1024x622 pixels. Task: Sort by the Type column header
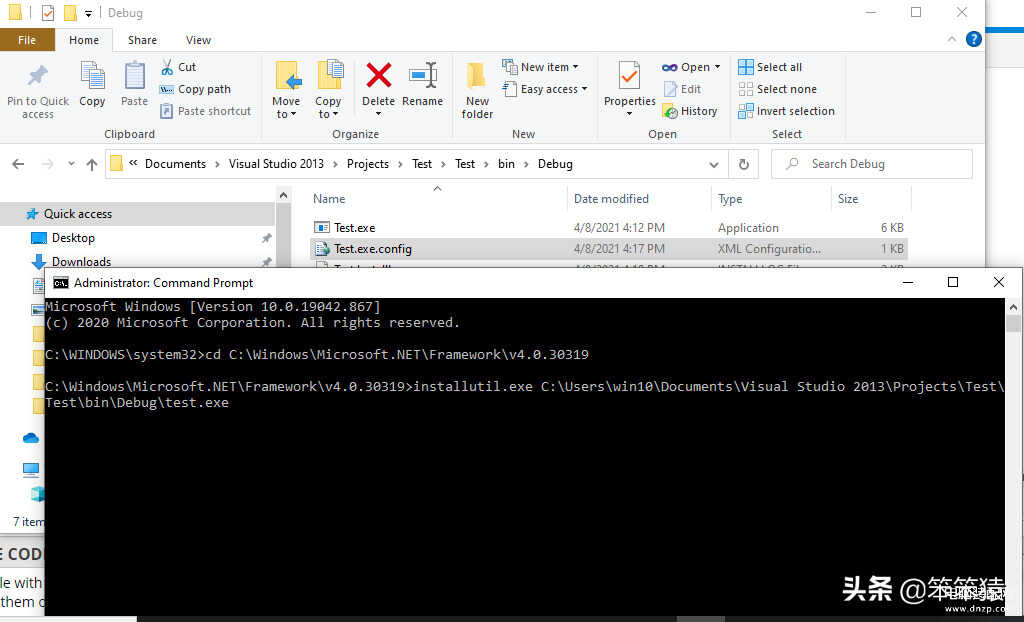tap(730, 199)
